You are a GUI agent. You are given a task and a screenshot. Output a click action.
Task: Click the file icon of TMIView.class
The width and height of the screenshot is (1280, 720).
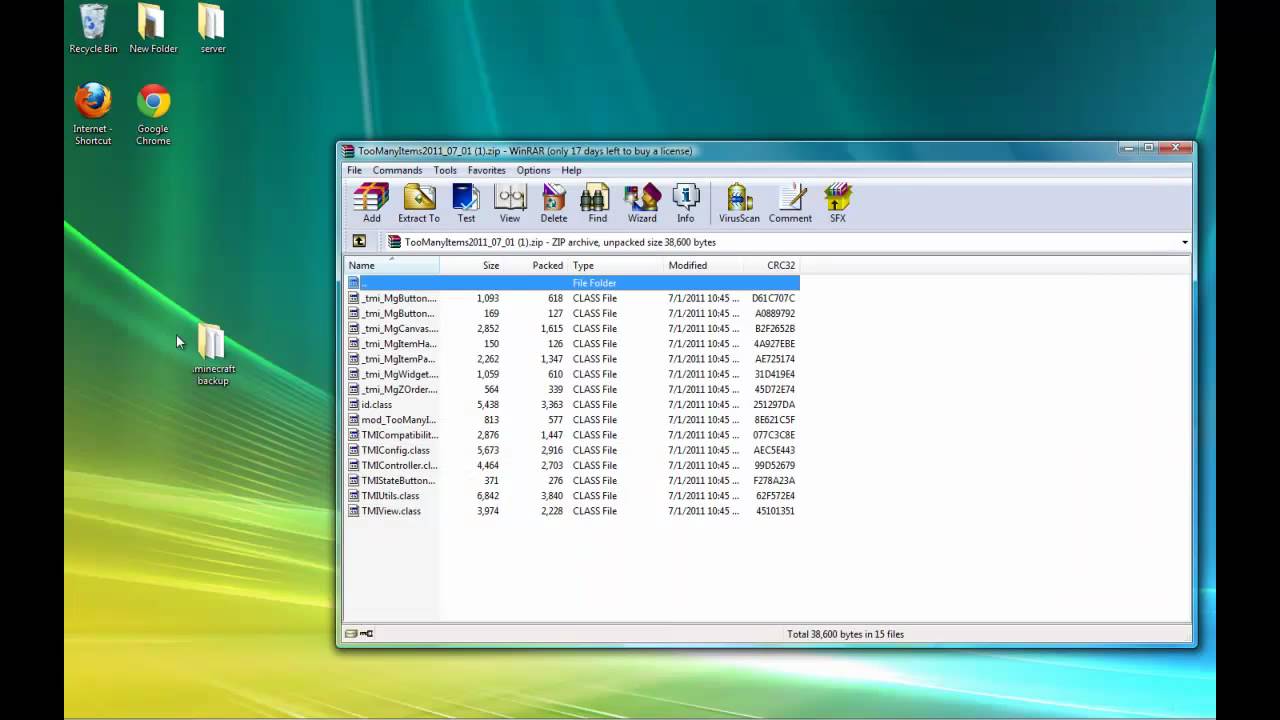point(353,511)
